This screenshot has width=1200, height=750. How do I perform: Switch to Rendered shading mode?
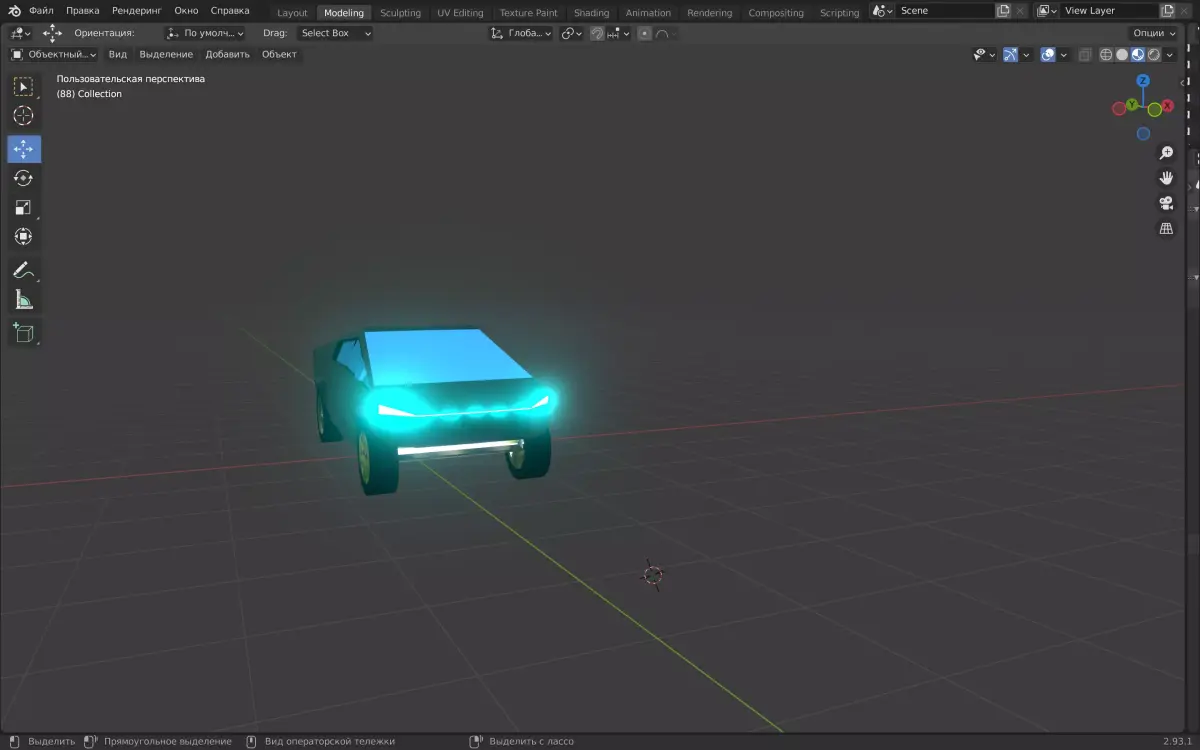pyautogui.click(x=1154, y=55)
